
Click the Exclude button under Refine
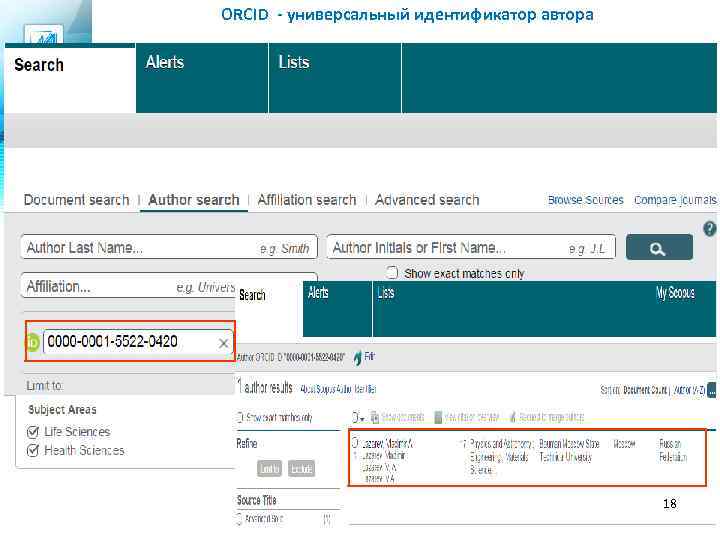[301, 468]
